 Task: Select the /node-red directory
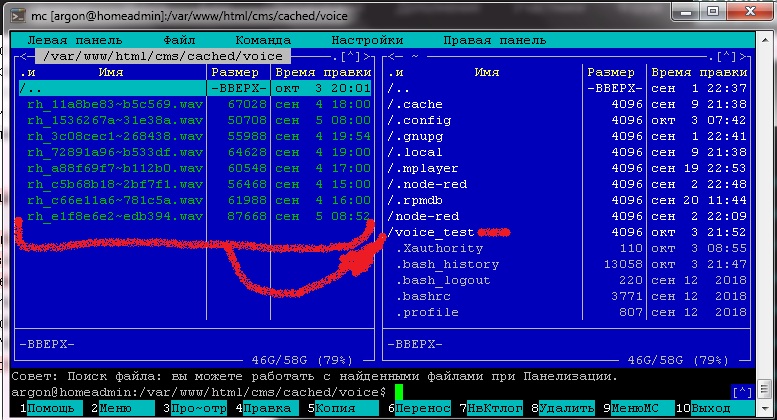423,216
